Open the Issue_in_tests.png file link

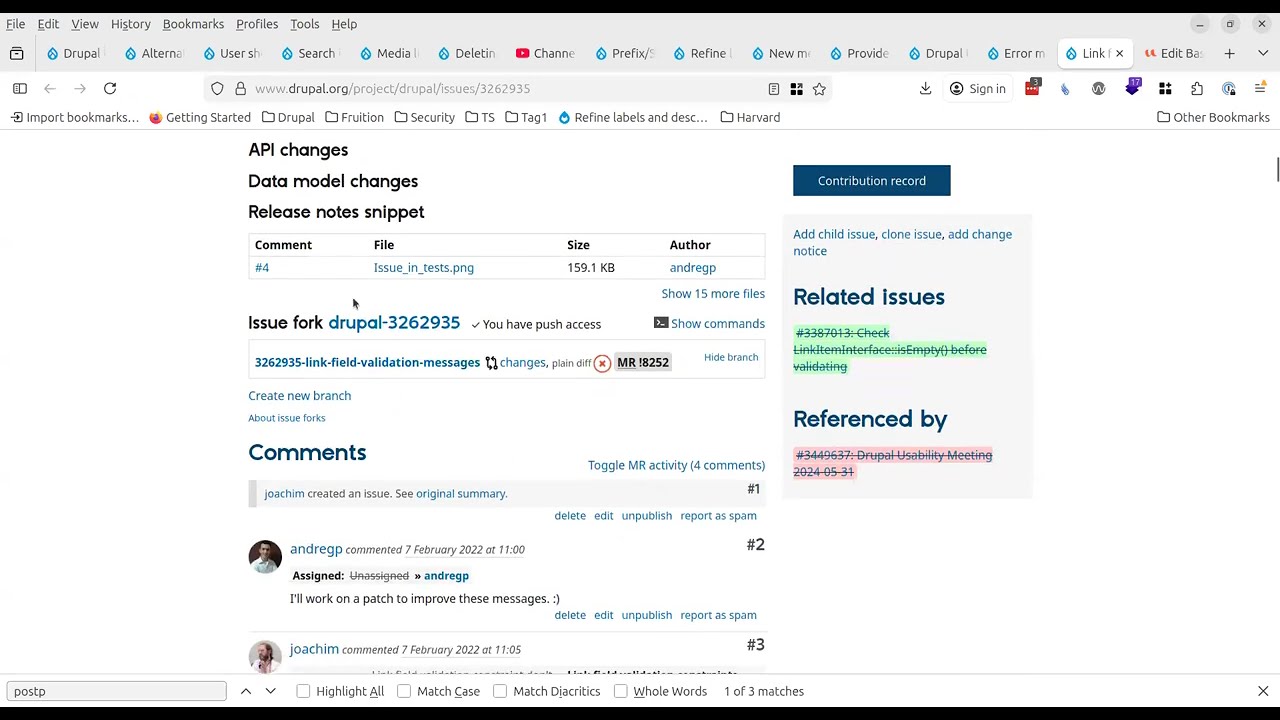pyautogui.click(x=424, y=267)
